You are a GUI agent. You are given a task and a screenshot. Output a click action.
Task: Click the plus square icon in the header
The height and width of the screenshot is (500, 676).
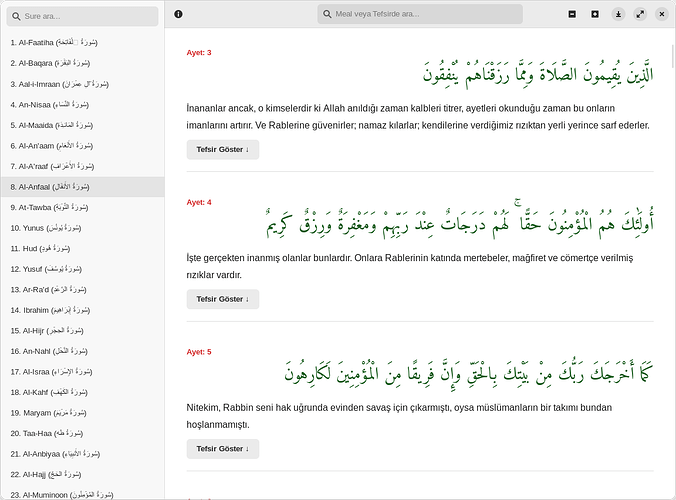[x=595, y=14]
